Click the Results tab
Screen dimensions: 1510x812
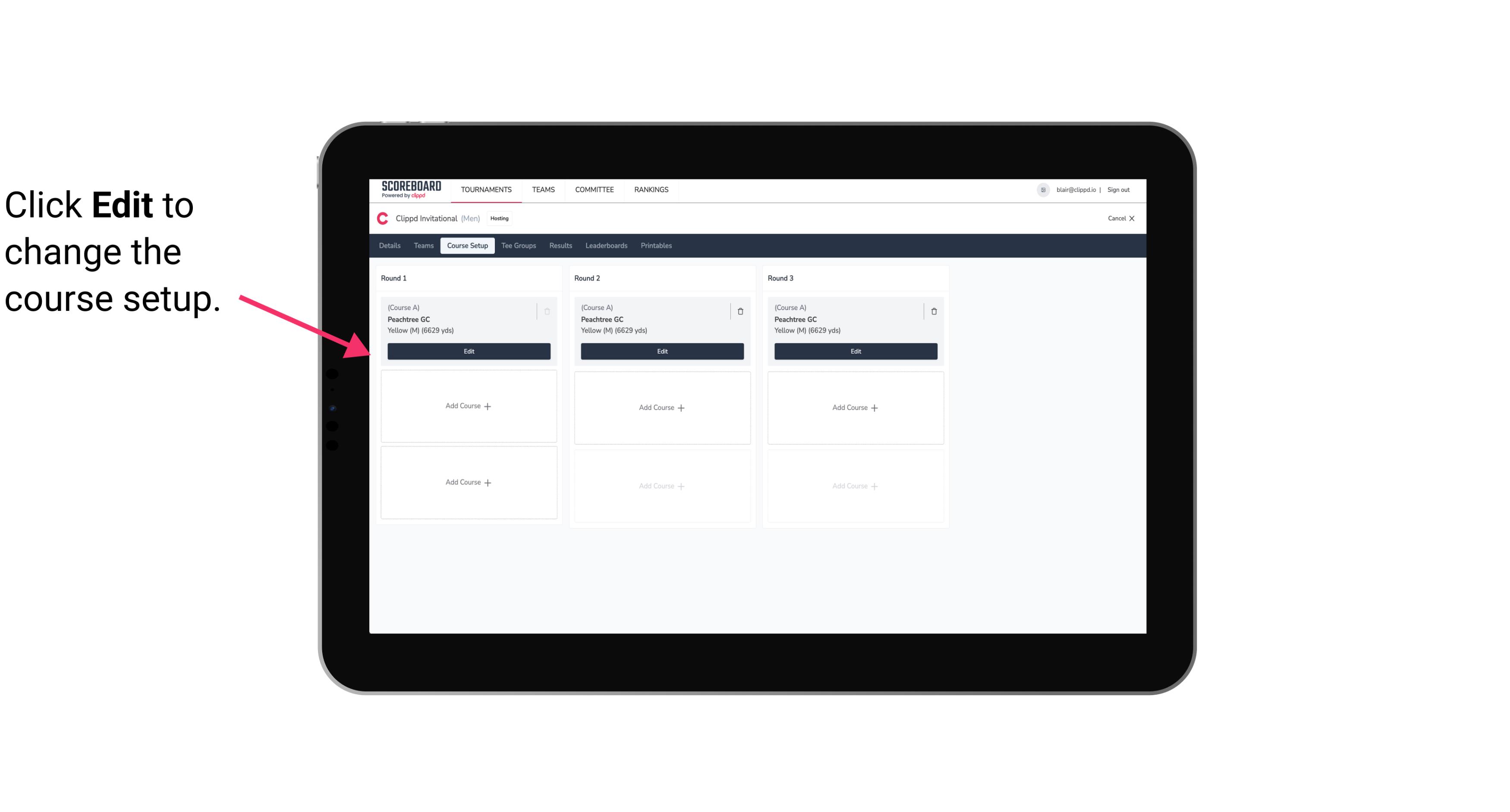coord(559,246)
